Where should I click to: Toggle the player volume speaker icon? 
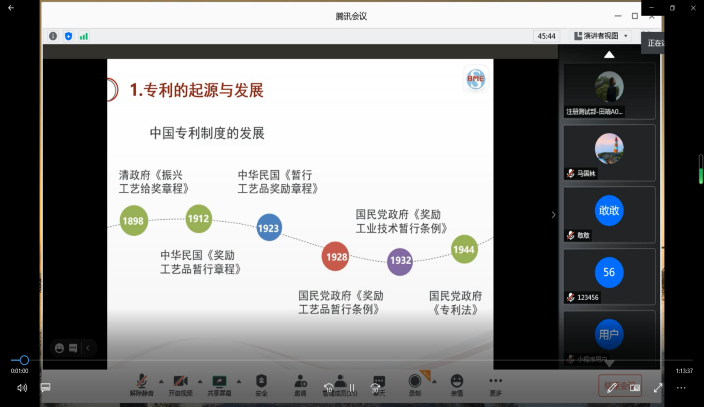tap(22, 387)
